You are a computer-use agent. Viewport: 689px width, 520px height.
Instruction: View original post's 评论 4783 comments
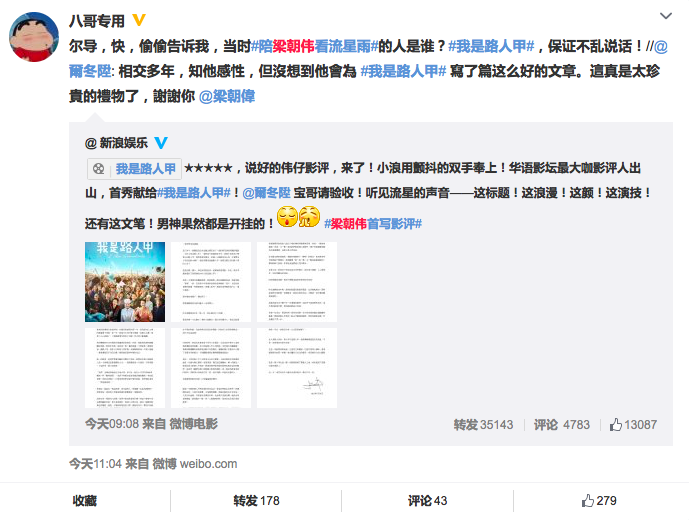pyautogui.click(x=562, y=425)
